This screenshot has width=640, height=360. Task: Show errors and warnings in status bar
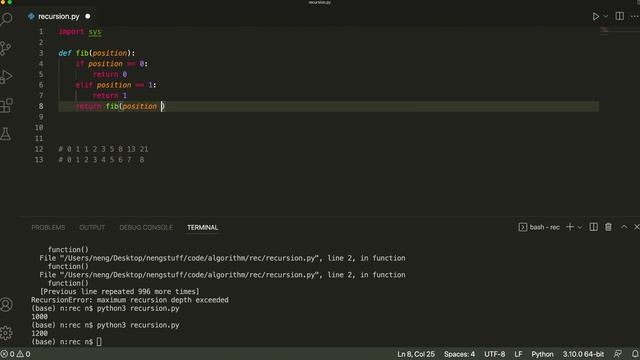click(x=16, y=354)
